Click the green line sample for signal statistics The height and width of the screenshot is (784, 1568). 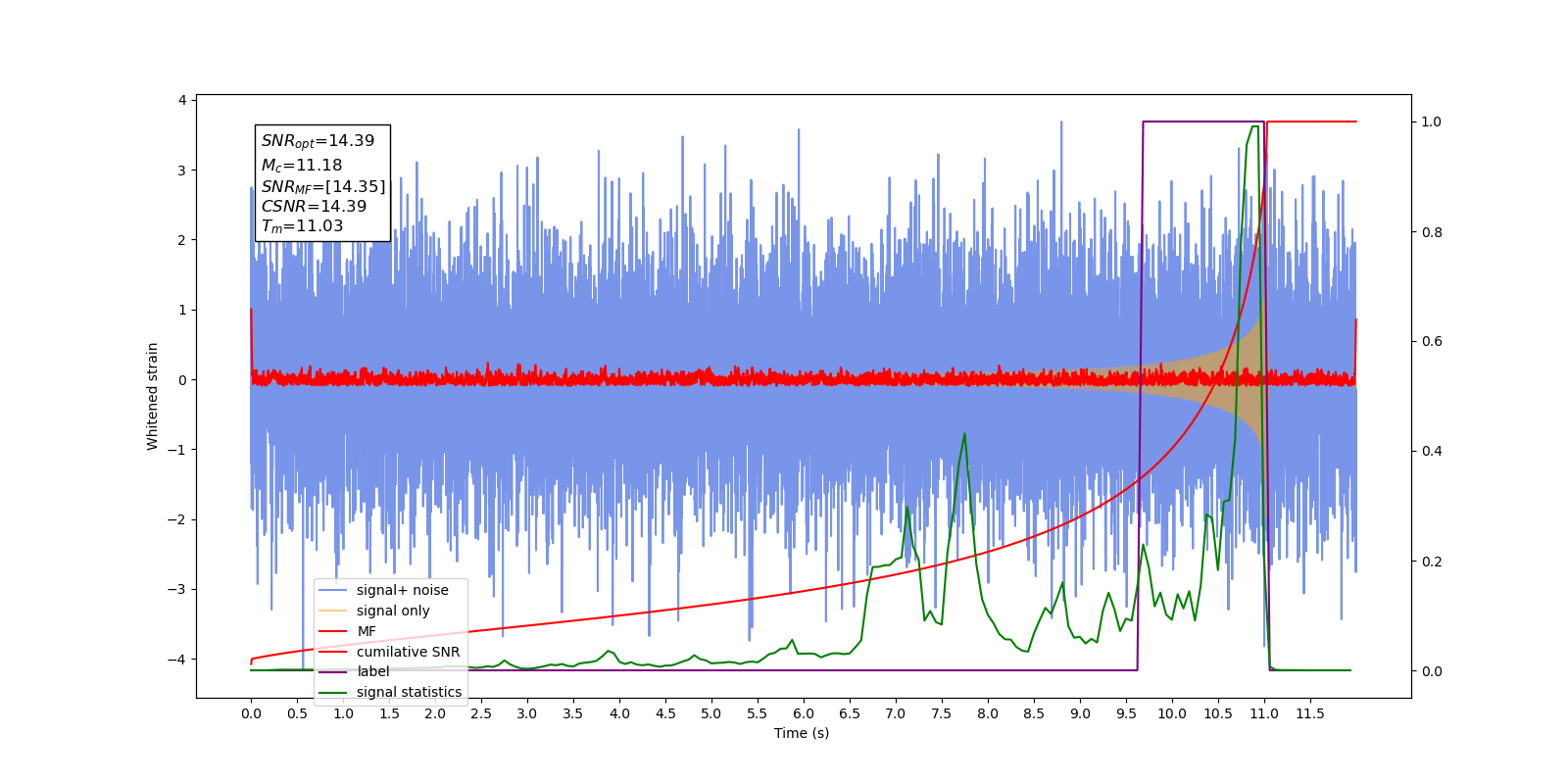[x=333, y=692]
